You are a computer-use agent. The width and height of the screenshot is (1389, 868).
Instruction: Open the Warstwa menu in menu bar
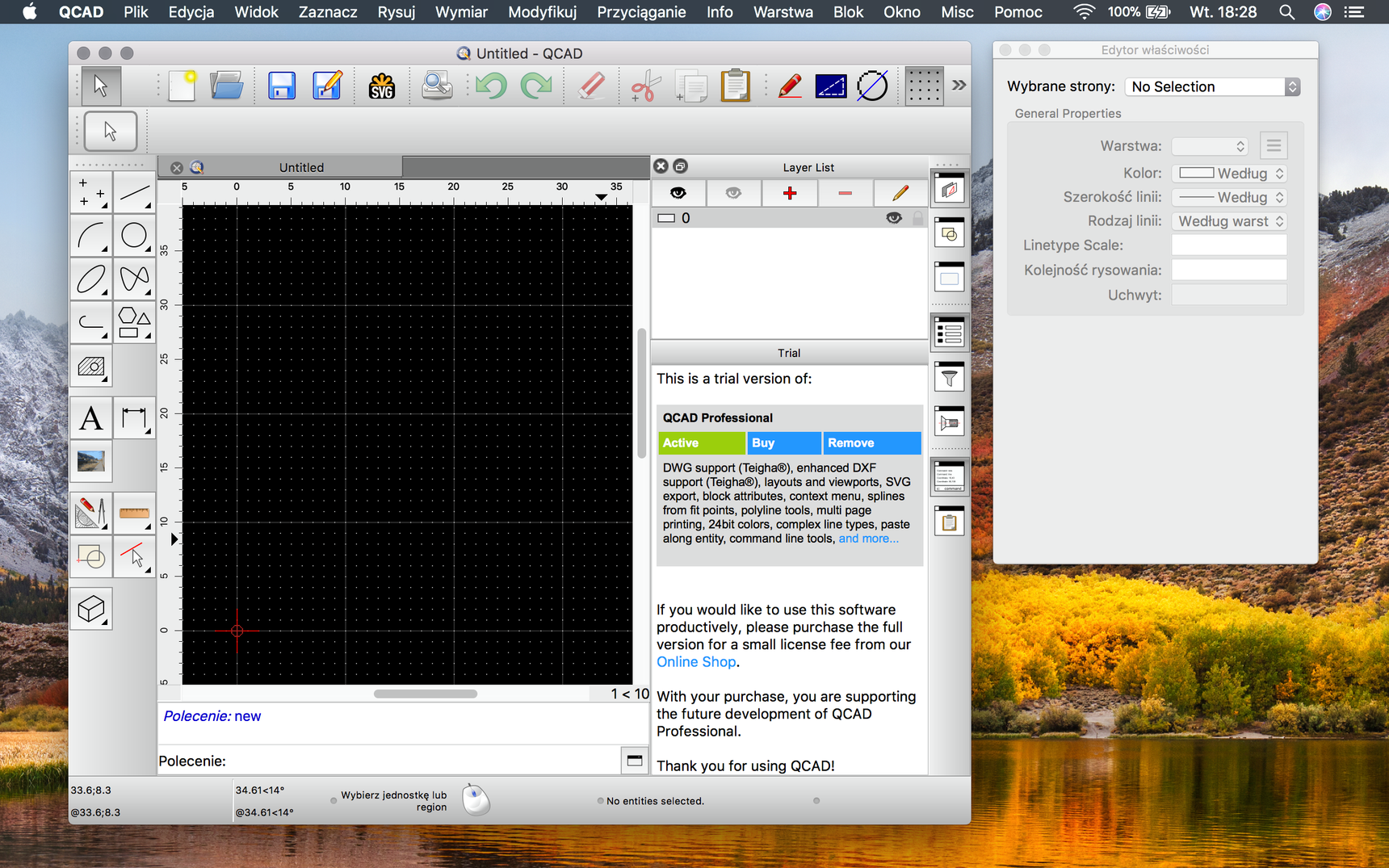click(783, 12)
